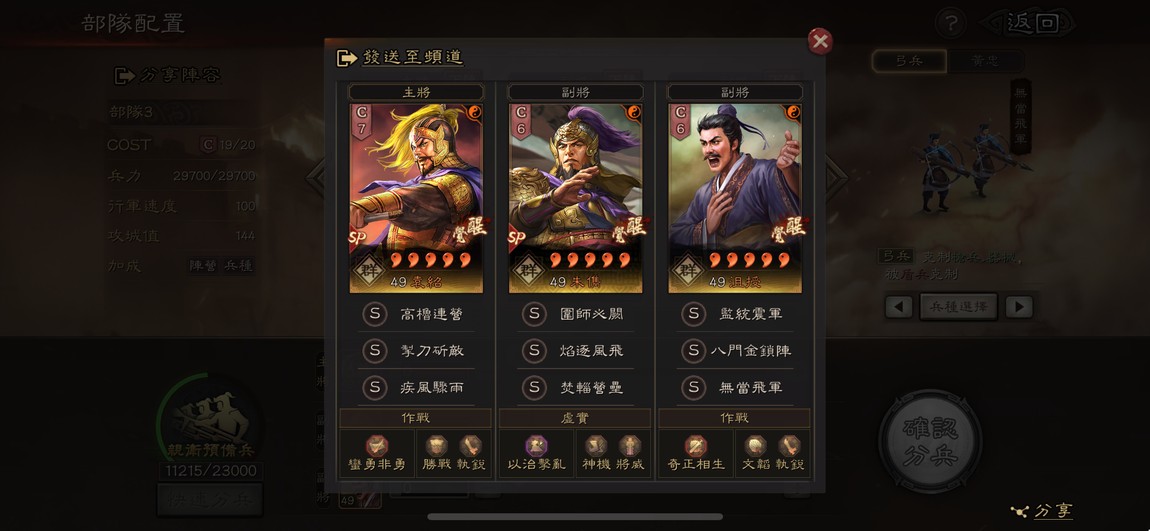Screen dimensions: 1150x531
Task: Select the 奇正相生 tactic icon
Action: pos(695,445)
